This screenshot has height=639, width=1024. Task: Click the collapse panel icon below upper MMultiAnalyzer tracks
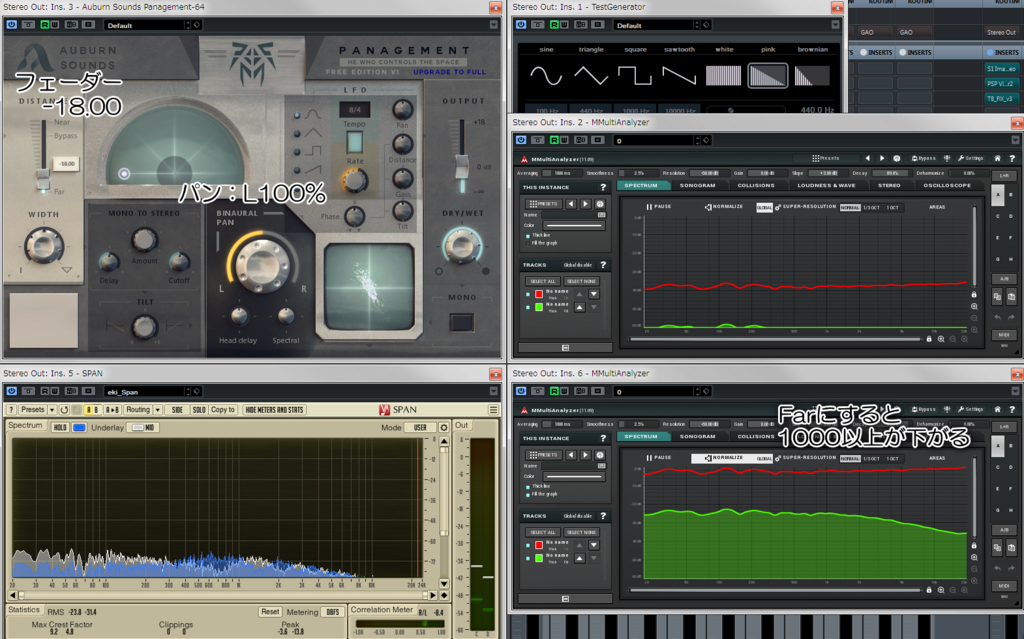566,348
